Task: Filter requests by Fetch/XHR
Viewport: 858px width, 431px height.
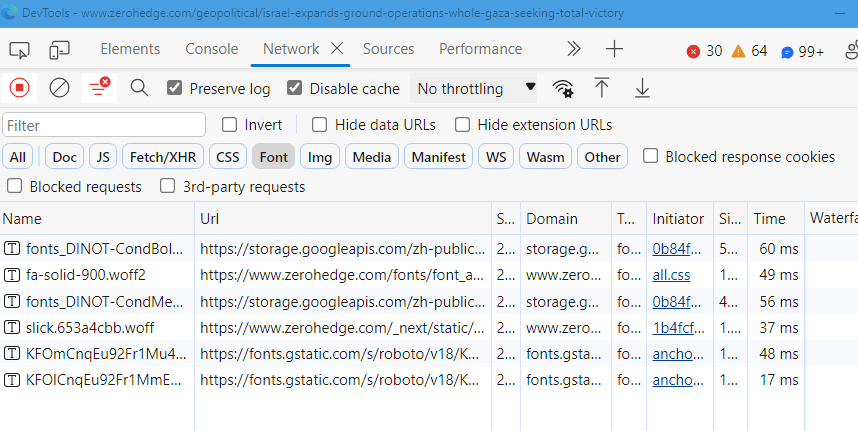Action: tap(163, 157)
